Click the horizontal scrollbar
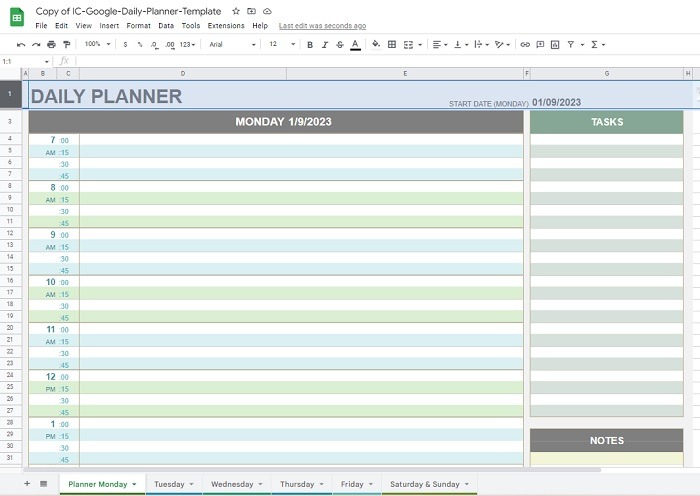The height and width of the screenshot is (496, 700). [x=312, y=470]
